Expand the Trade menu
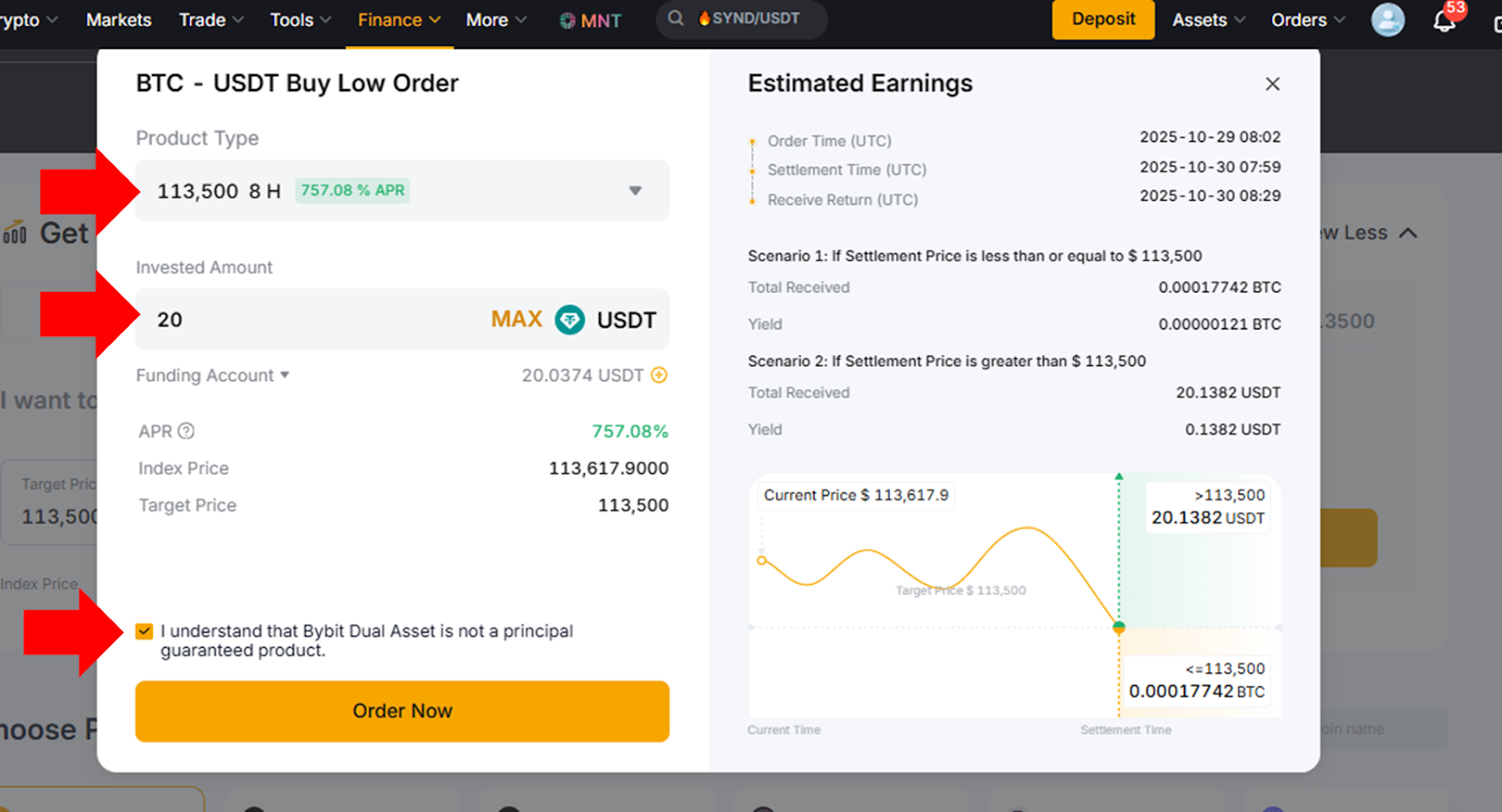 click(x=211, y=20)
